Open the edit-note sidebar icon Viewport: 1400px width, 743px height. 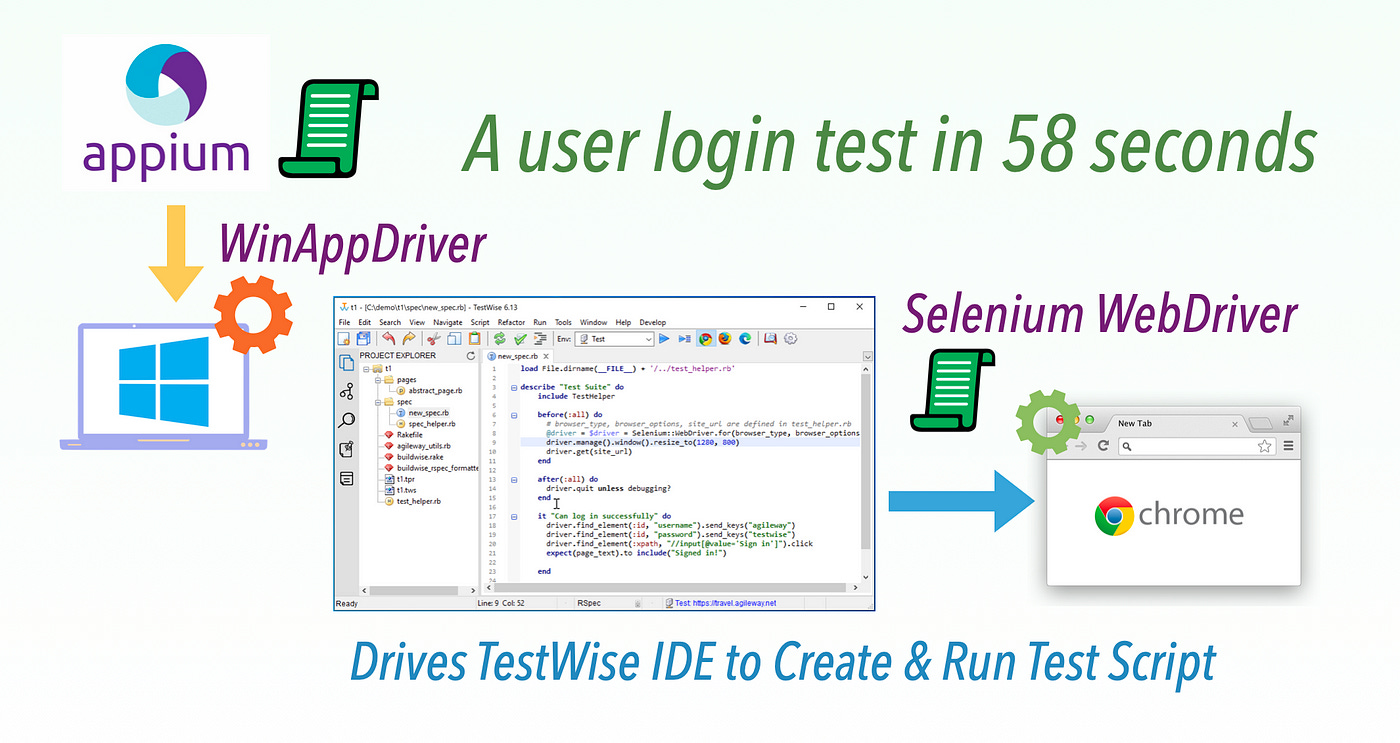347,449
